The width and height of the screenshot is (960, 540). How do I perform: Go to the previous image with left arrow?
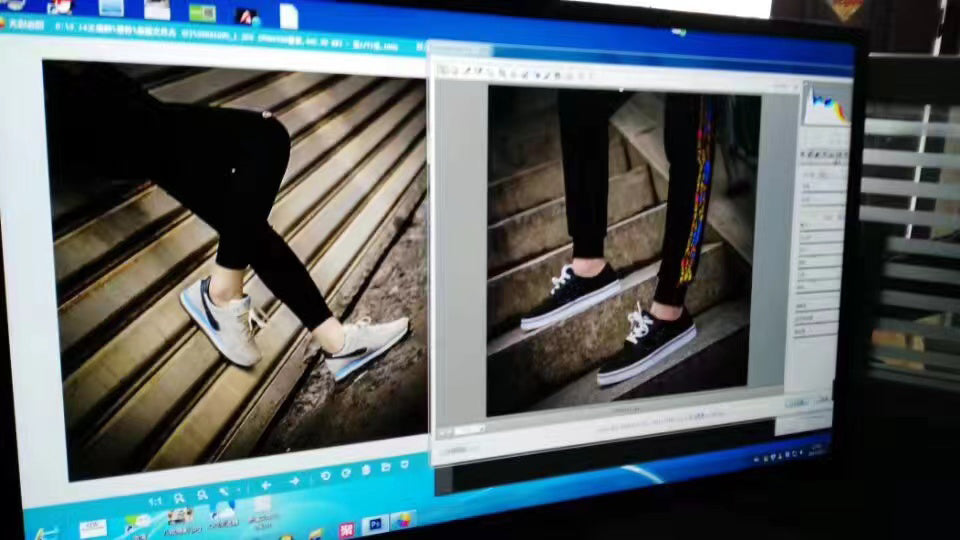click(266, 485)
